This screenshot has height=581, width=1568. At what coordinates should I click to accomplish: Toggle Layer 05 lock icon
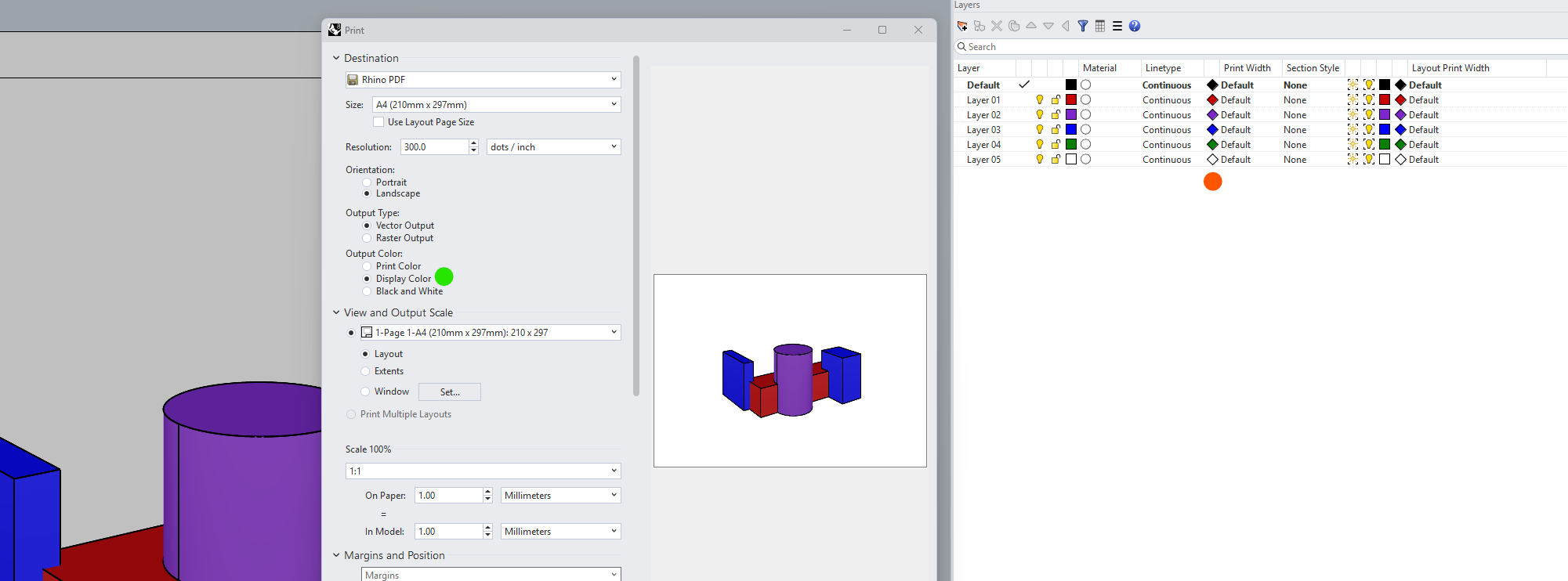[x=1056, y=159]
